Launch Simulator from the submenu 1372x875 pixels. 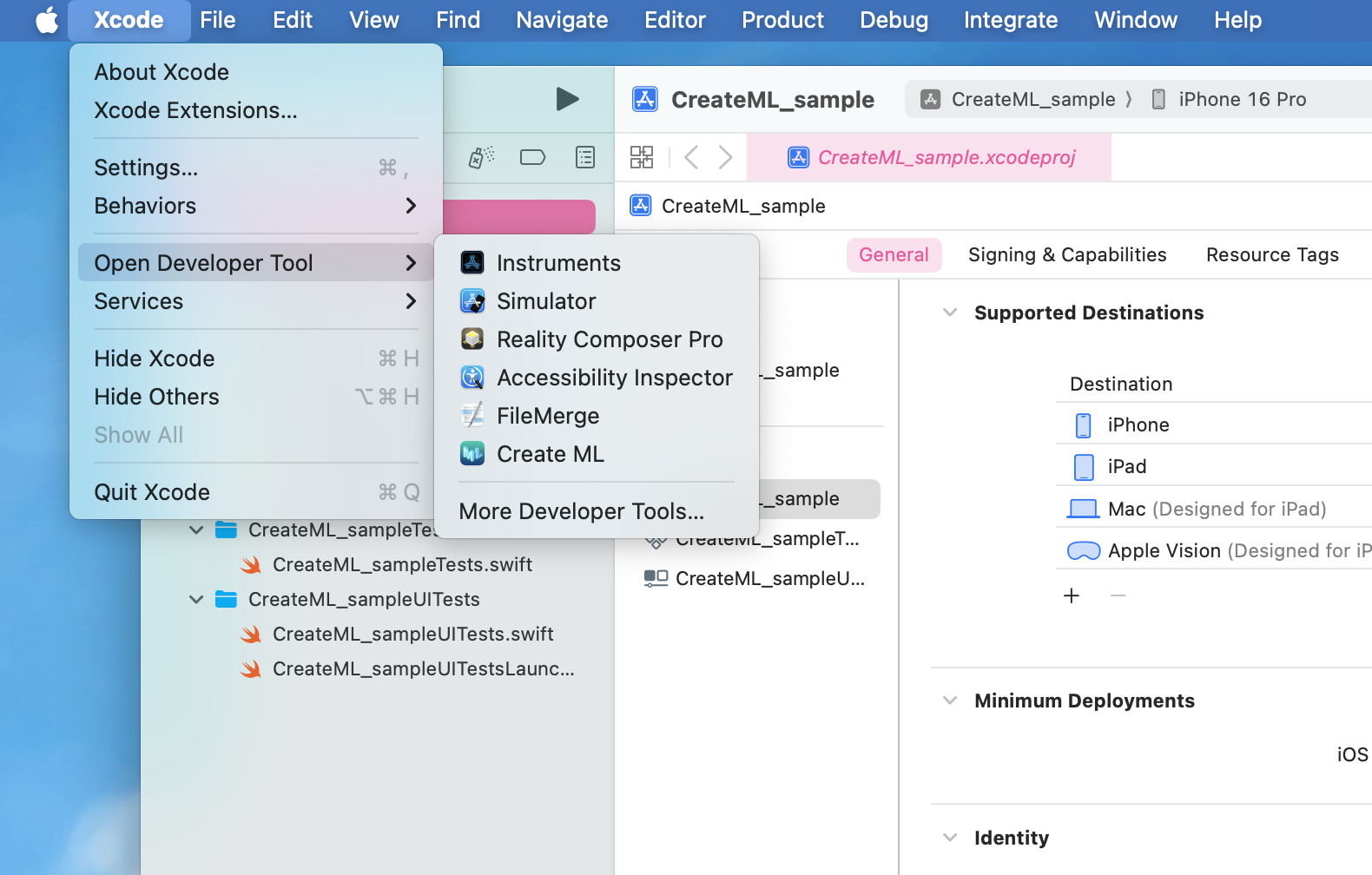(597, 301)
